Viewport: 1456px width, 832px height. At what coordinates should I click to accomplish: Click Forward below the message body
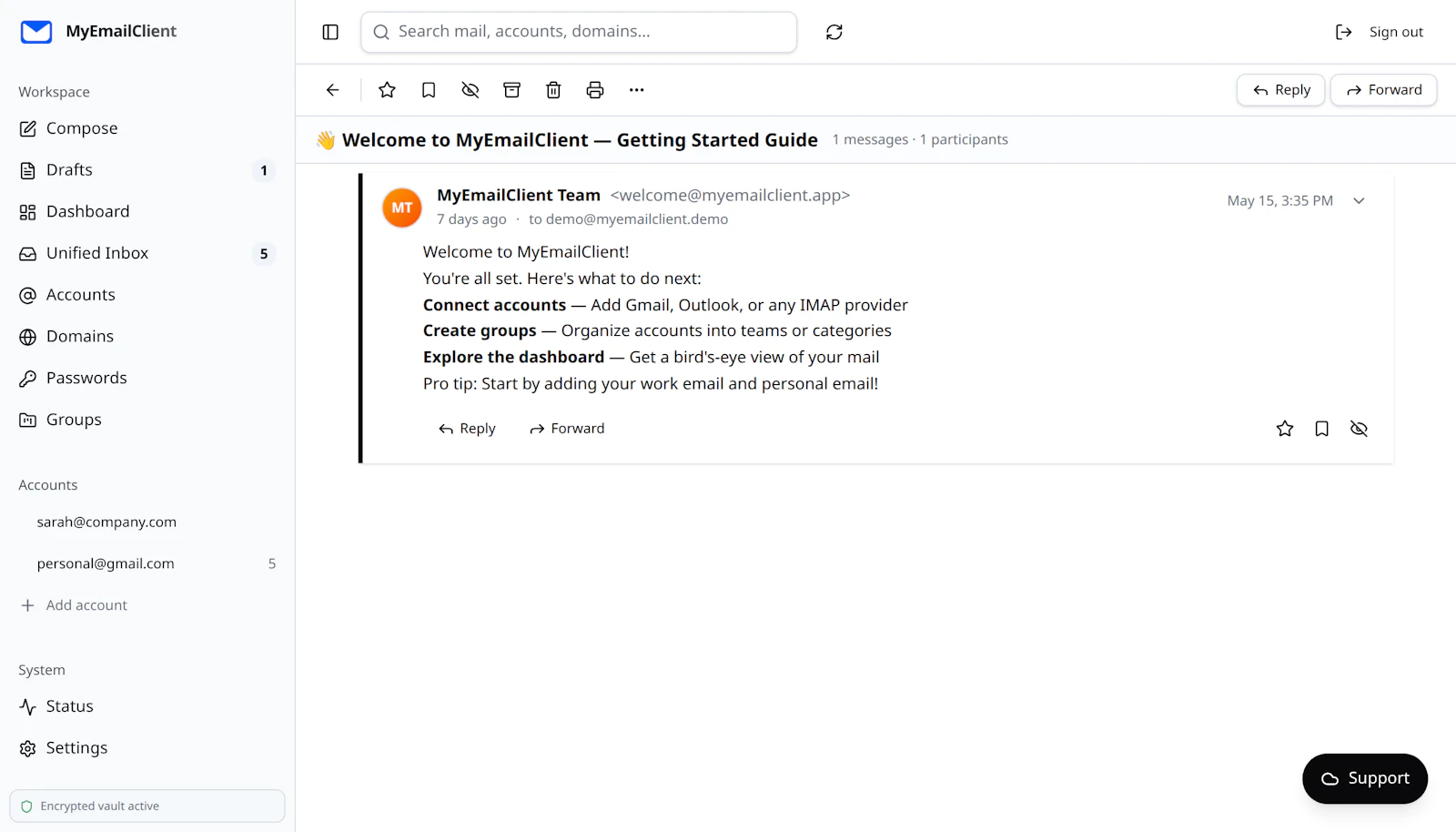[x=567, y=429]
